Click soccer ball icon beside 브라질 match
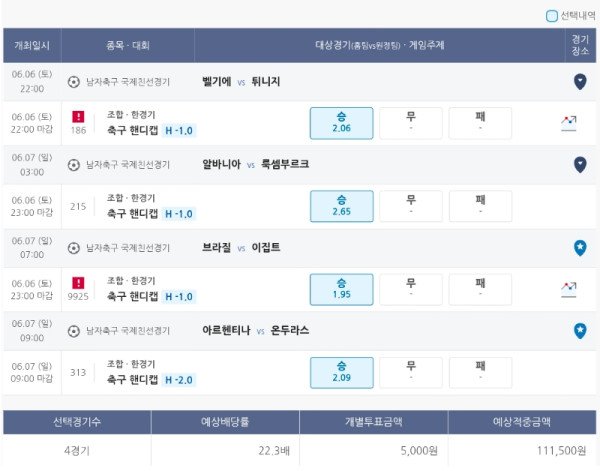 click(73, 248)
